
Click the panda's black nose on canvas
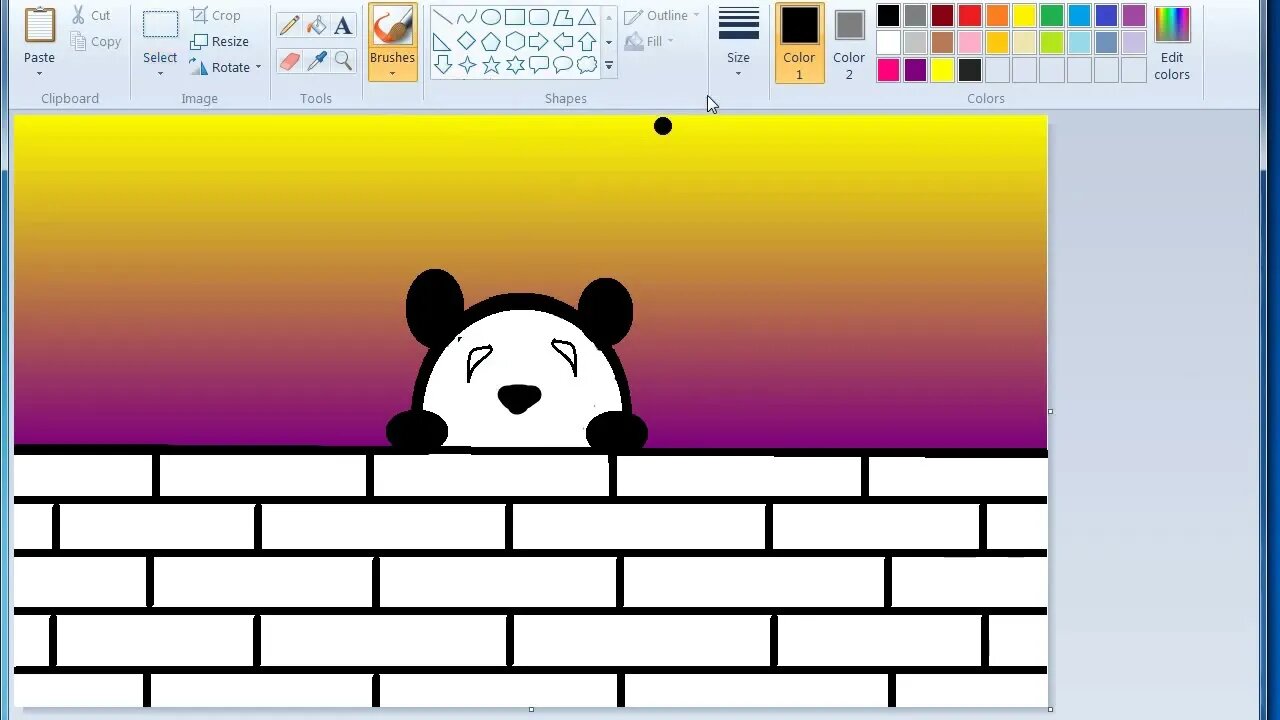[519, 398]
